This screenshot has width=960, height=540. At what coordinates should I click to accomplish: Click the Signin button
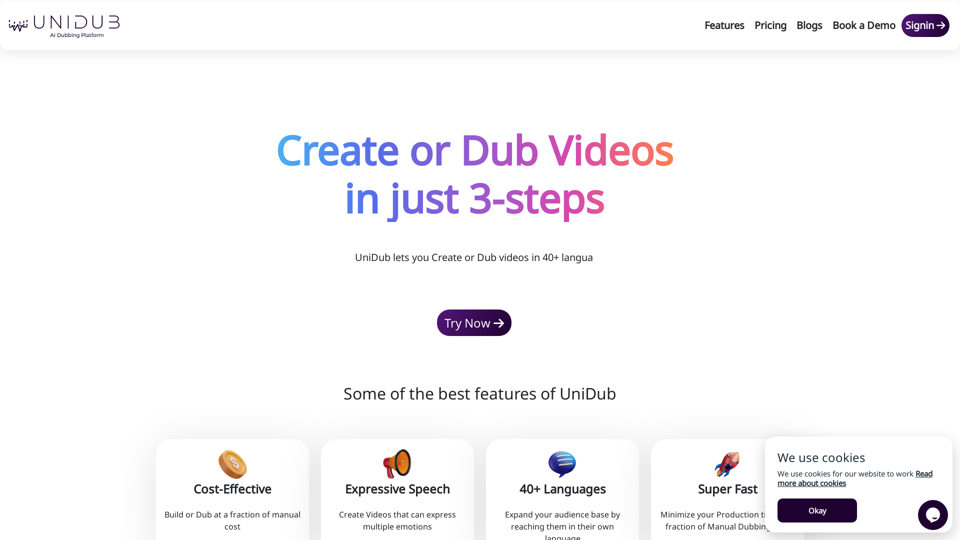[925, 25]
